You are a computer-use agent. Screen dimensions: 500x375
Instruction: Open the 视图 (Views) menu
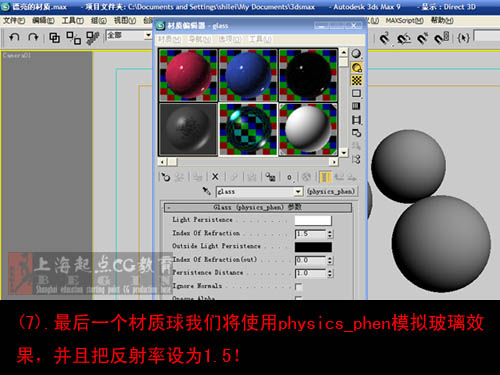(125, 21)
